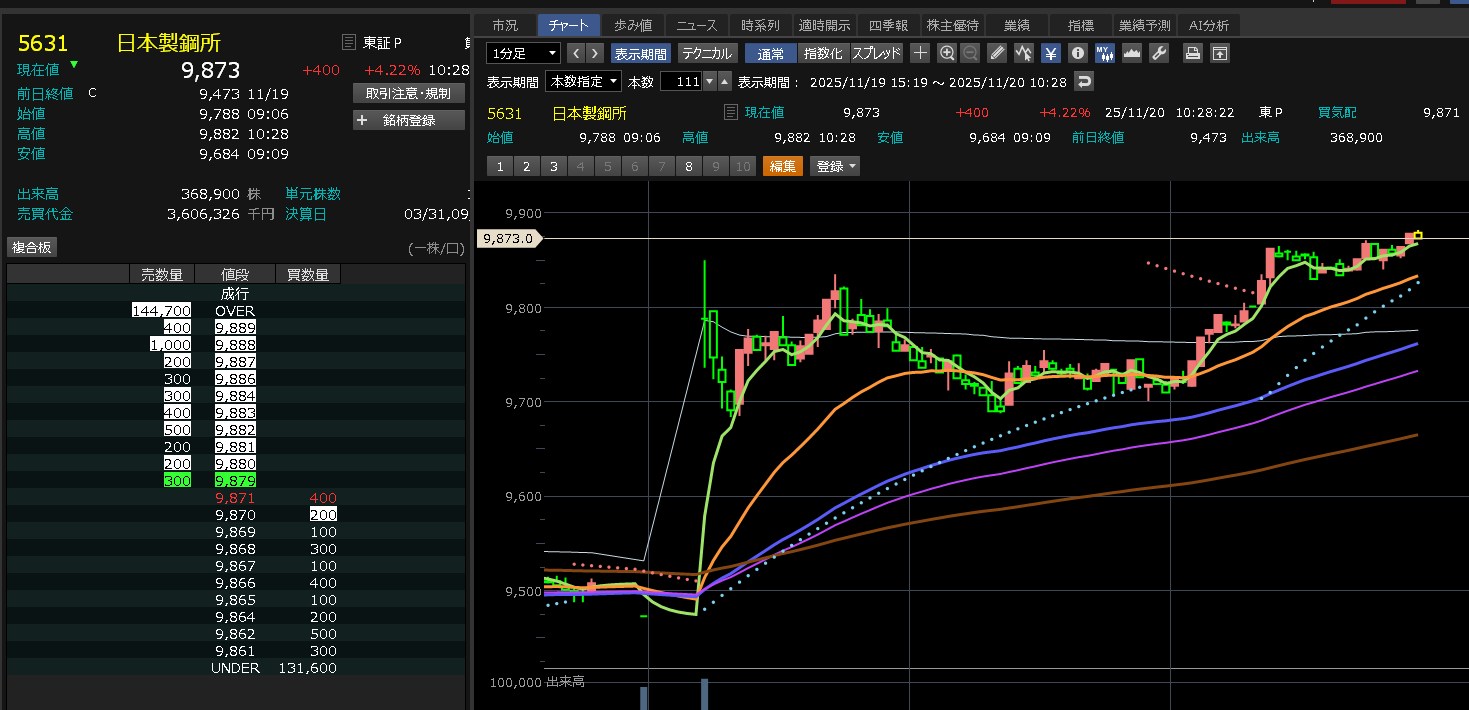Open the info circle icon

pyautogui.click(x=1078, y=53)
